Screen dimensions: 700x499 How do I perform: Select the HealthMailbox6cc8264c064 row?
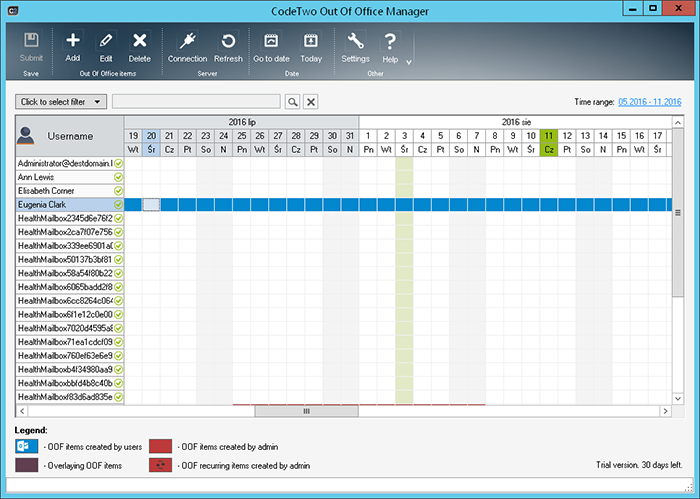click(x=70, y=301)
